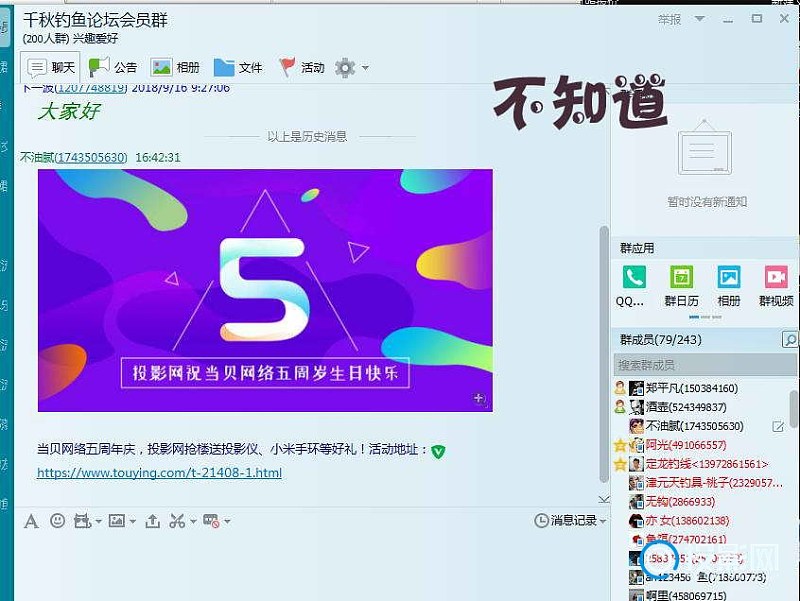This screenshot has height=601, width=800.
Task: Open the font A formatting tool
Action: [x=31, y=521]
